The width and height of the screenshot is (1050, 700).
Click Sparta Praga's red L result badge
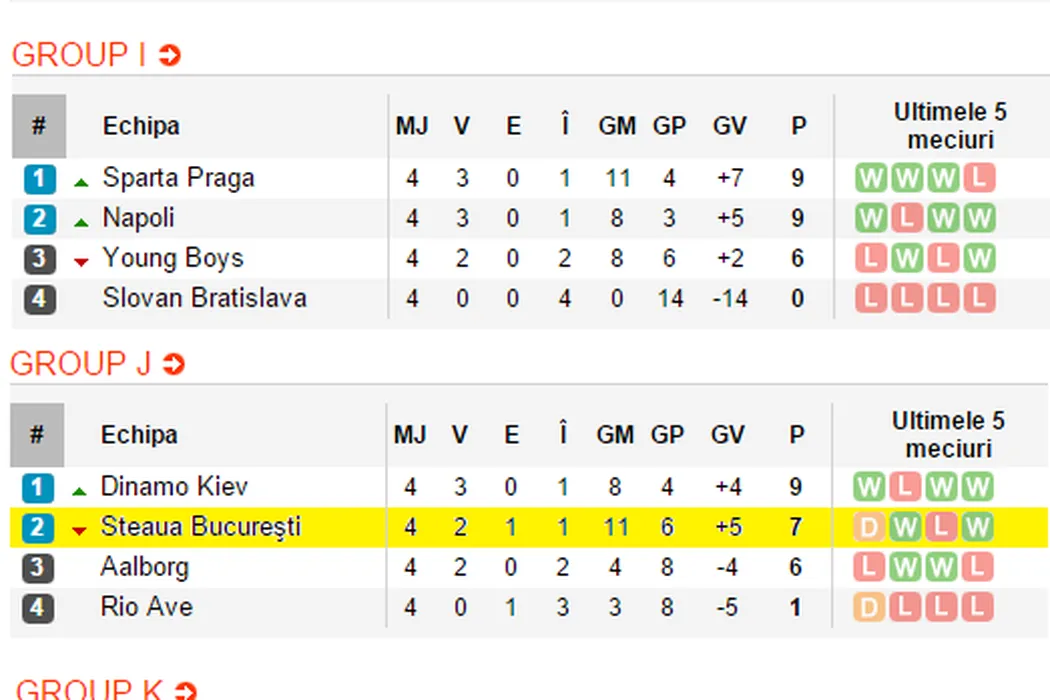point(979,179)
